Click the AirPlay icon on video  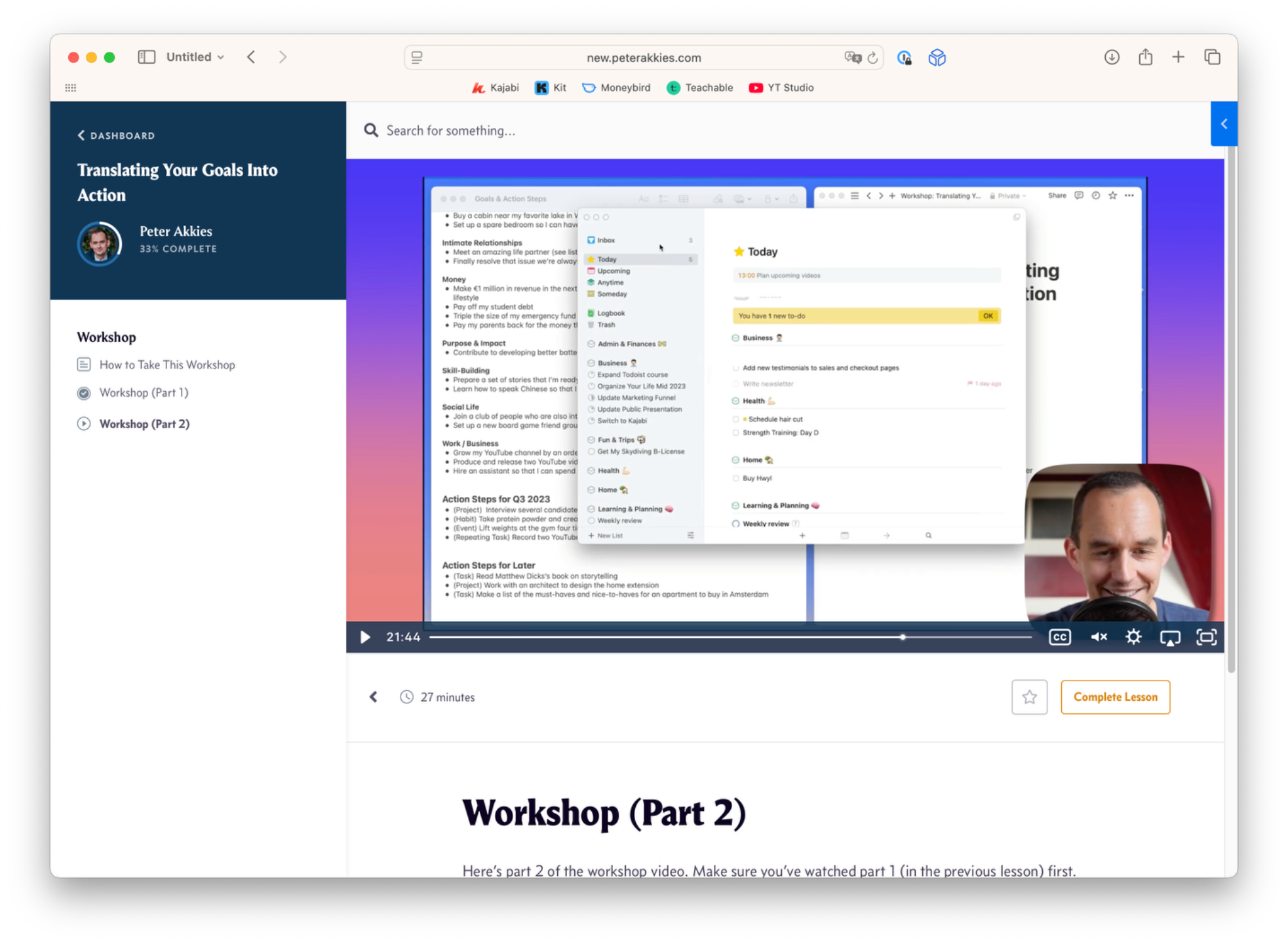point(1169,637)
